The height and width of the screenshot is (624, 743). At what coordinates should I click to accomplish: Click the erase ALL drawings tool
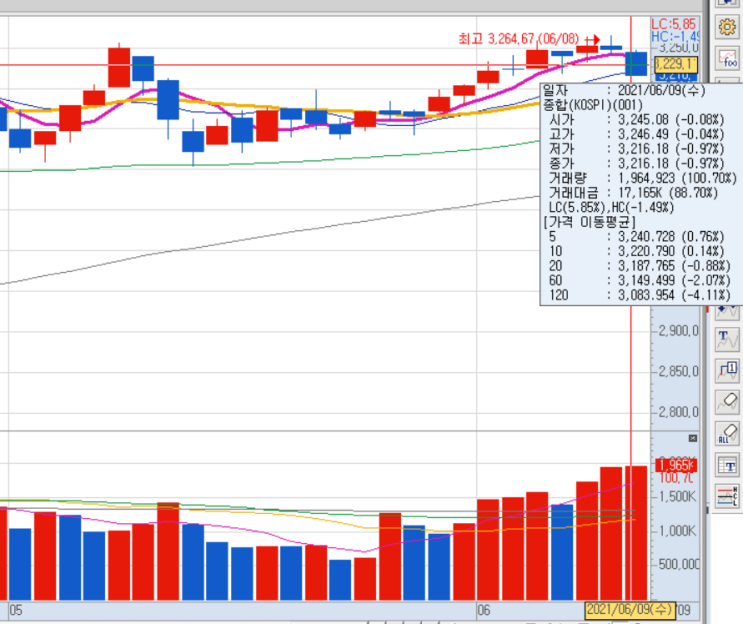[x=727, y=433]
